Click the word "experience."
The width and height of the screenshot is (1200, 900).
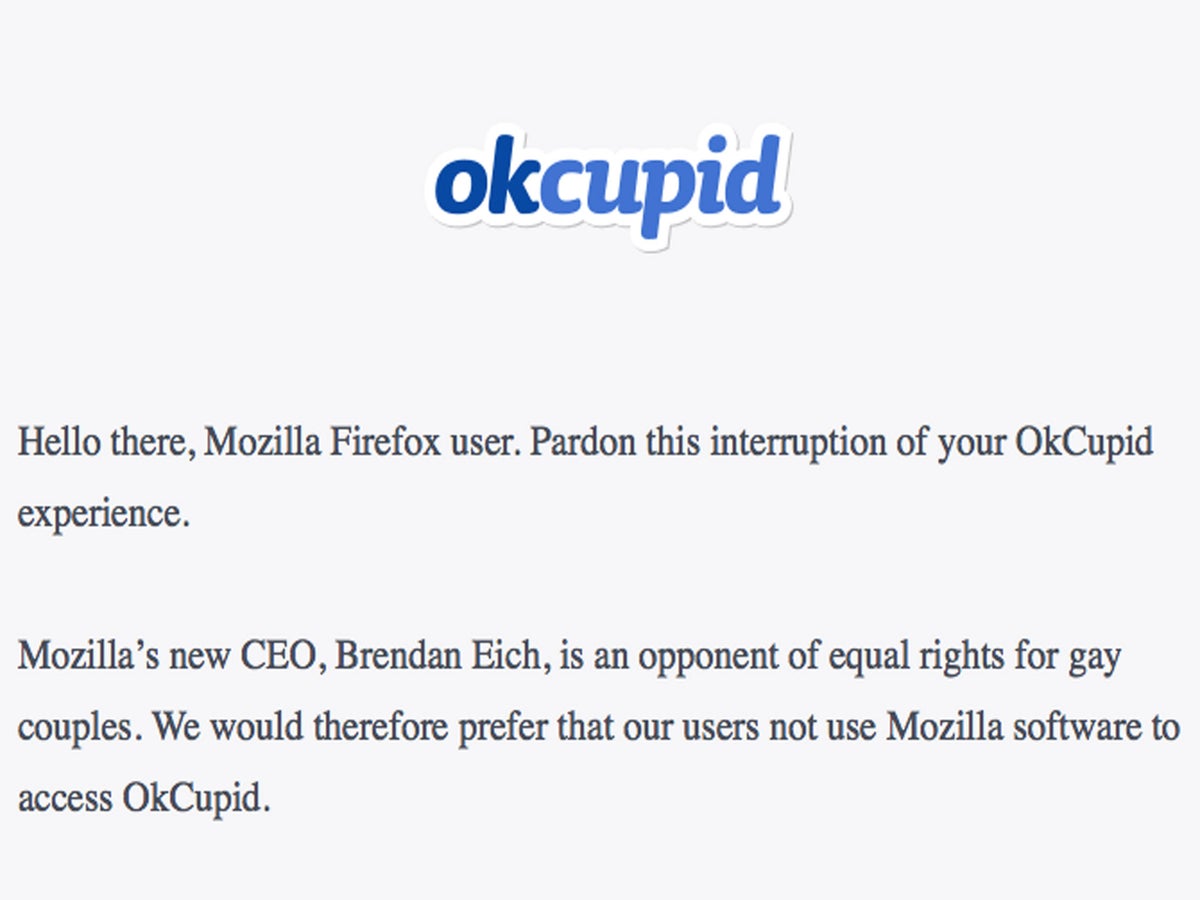[104, 514]
